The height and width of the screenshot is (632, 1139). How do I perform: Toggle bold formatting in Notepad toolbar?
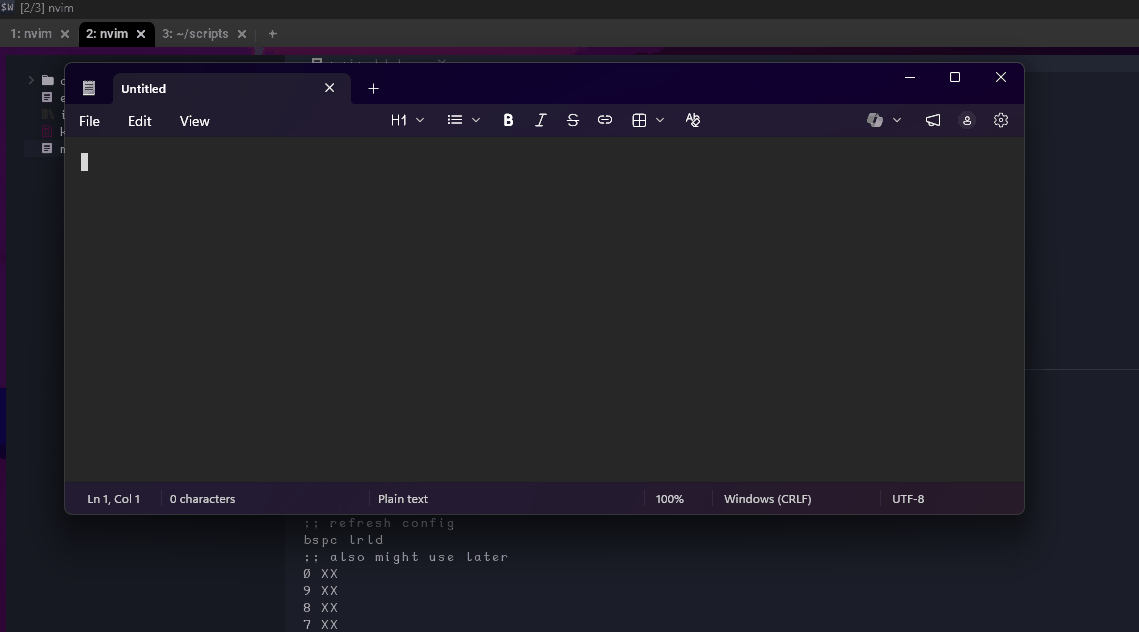[508, 120]
